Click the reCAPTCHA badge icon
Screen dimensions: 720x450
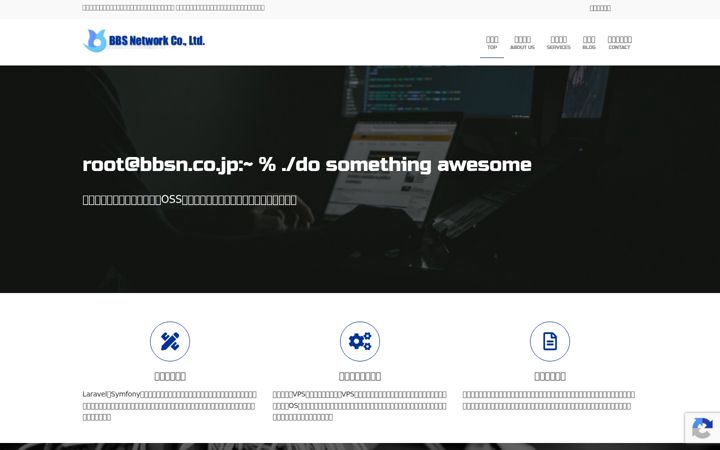[702, 428]
